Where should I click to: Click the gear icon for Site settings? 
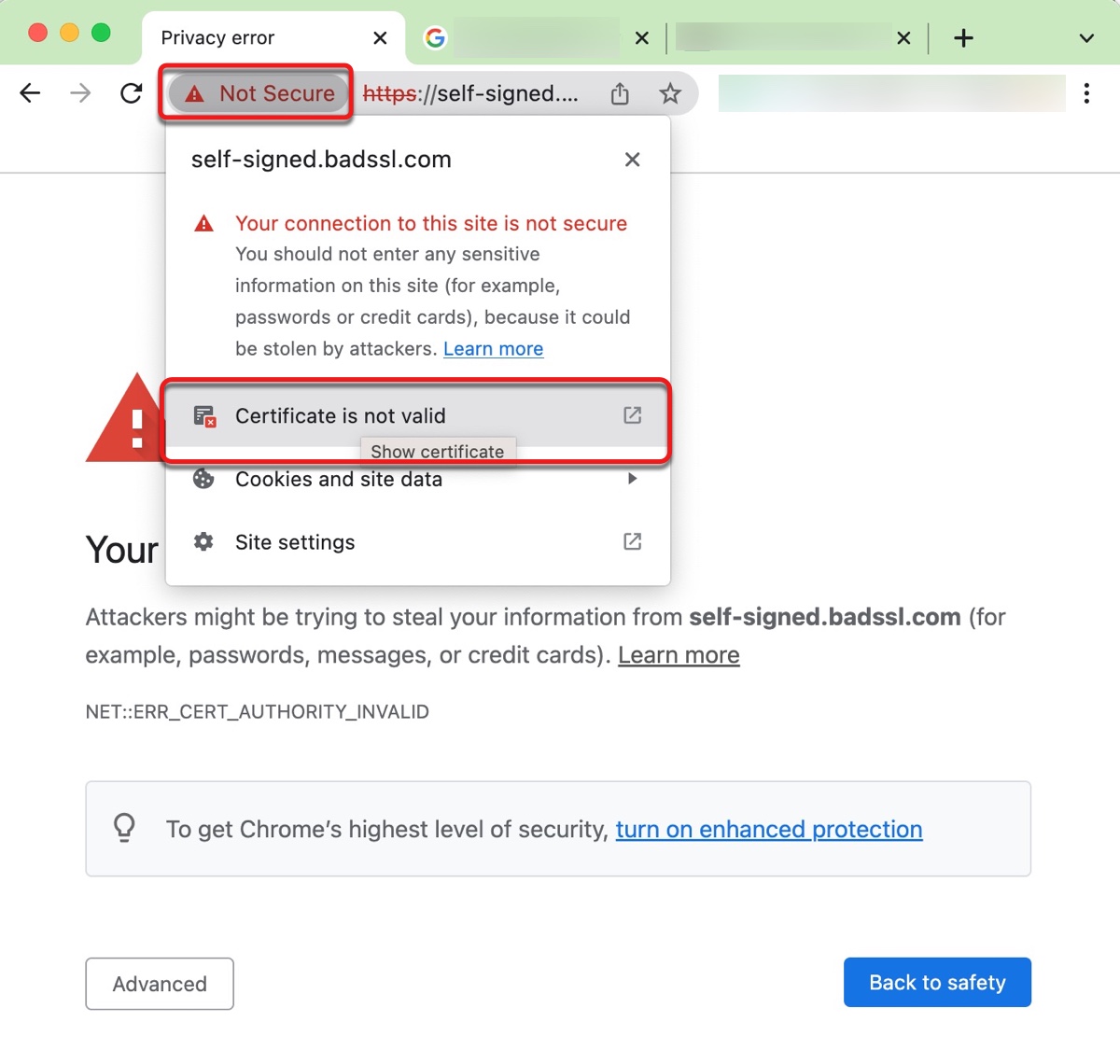204,541
